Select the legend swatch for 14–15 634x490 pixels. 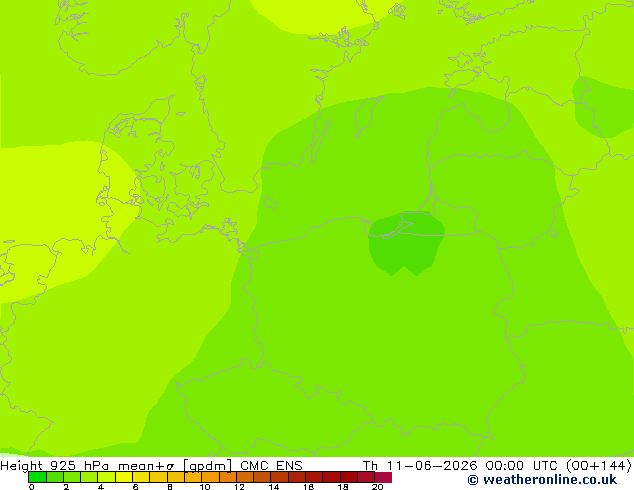(280, 477)
